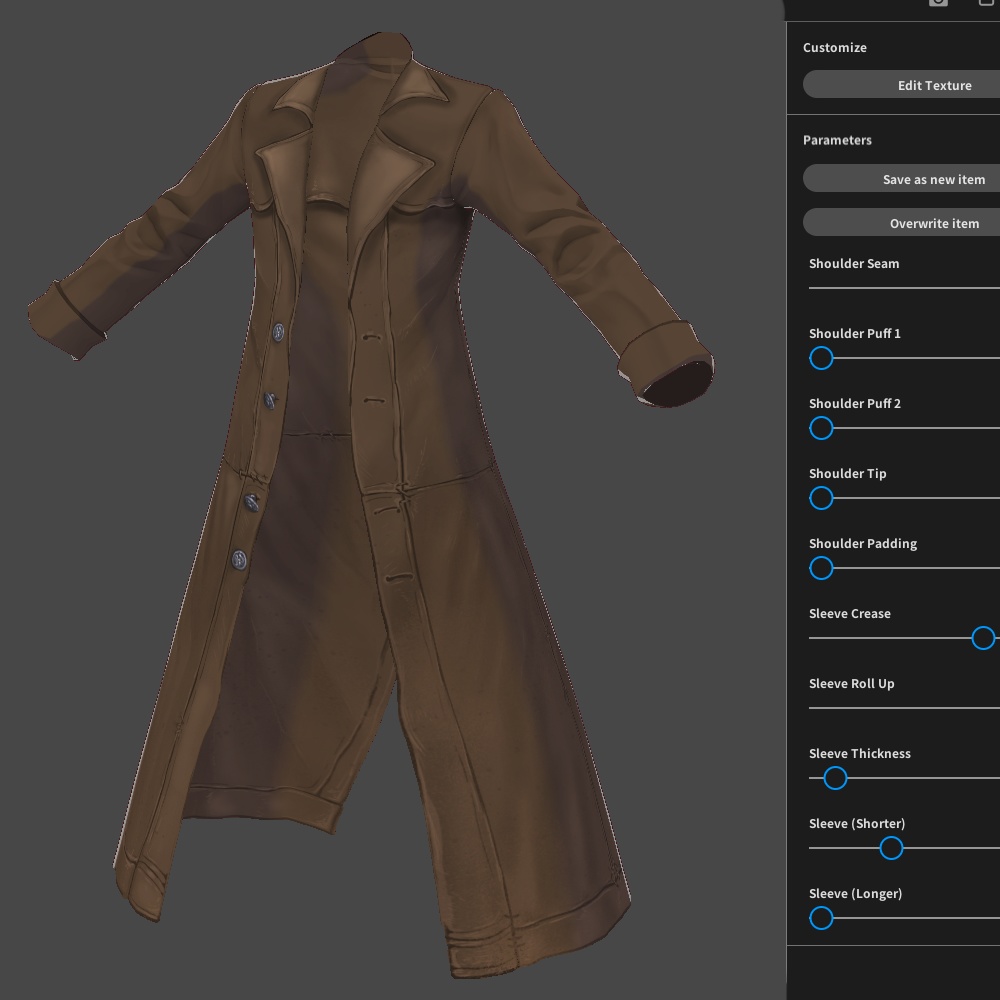The image size is (1000, 1000).
Task: Select the Shoulder Puff 2 slider handle
Action: [x=821, y=428]
